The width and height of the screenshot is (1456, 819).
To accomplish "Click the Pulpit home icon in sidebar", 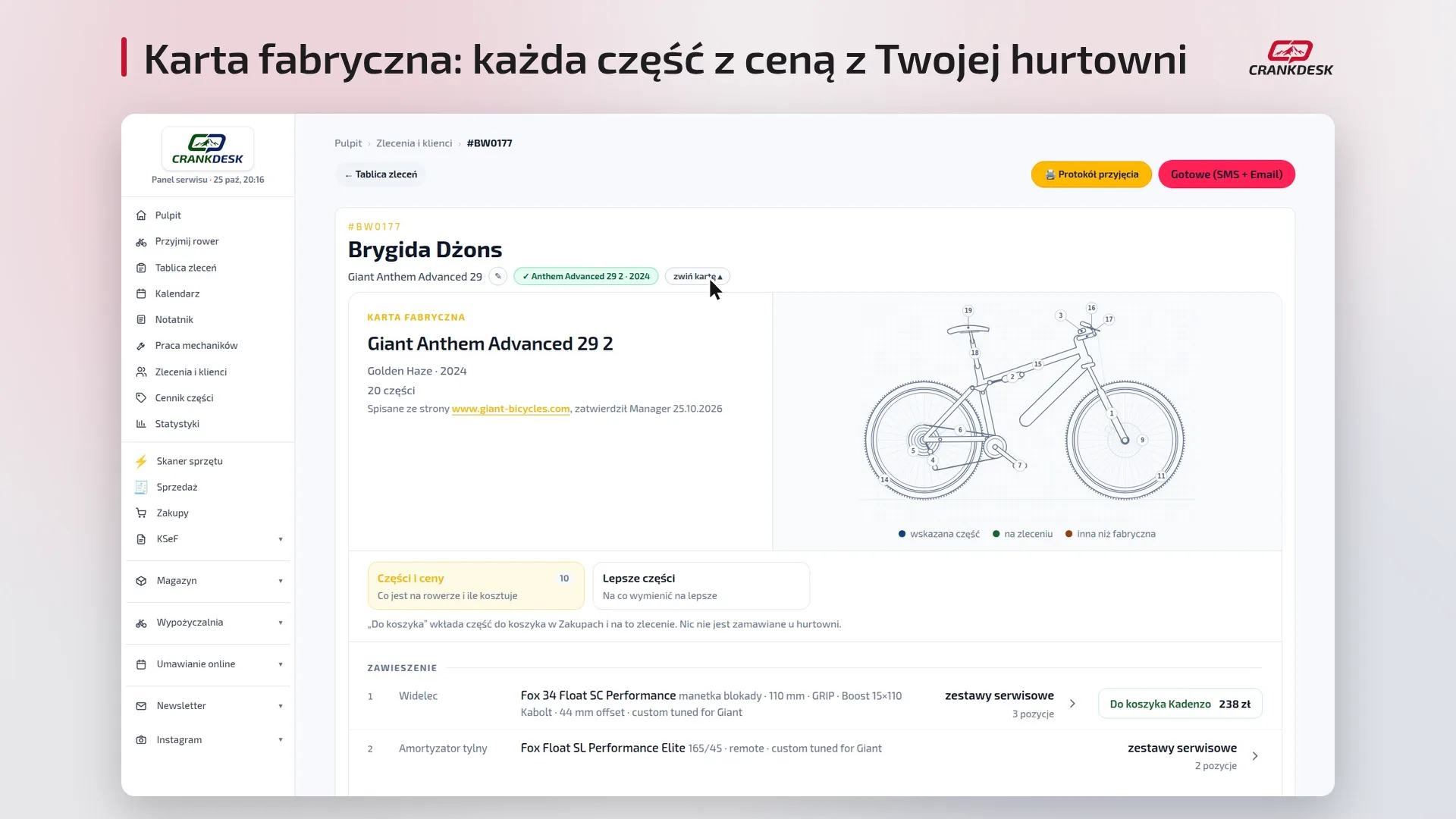I will 141,215.
